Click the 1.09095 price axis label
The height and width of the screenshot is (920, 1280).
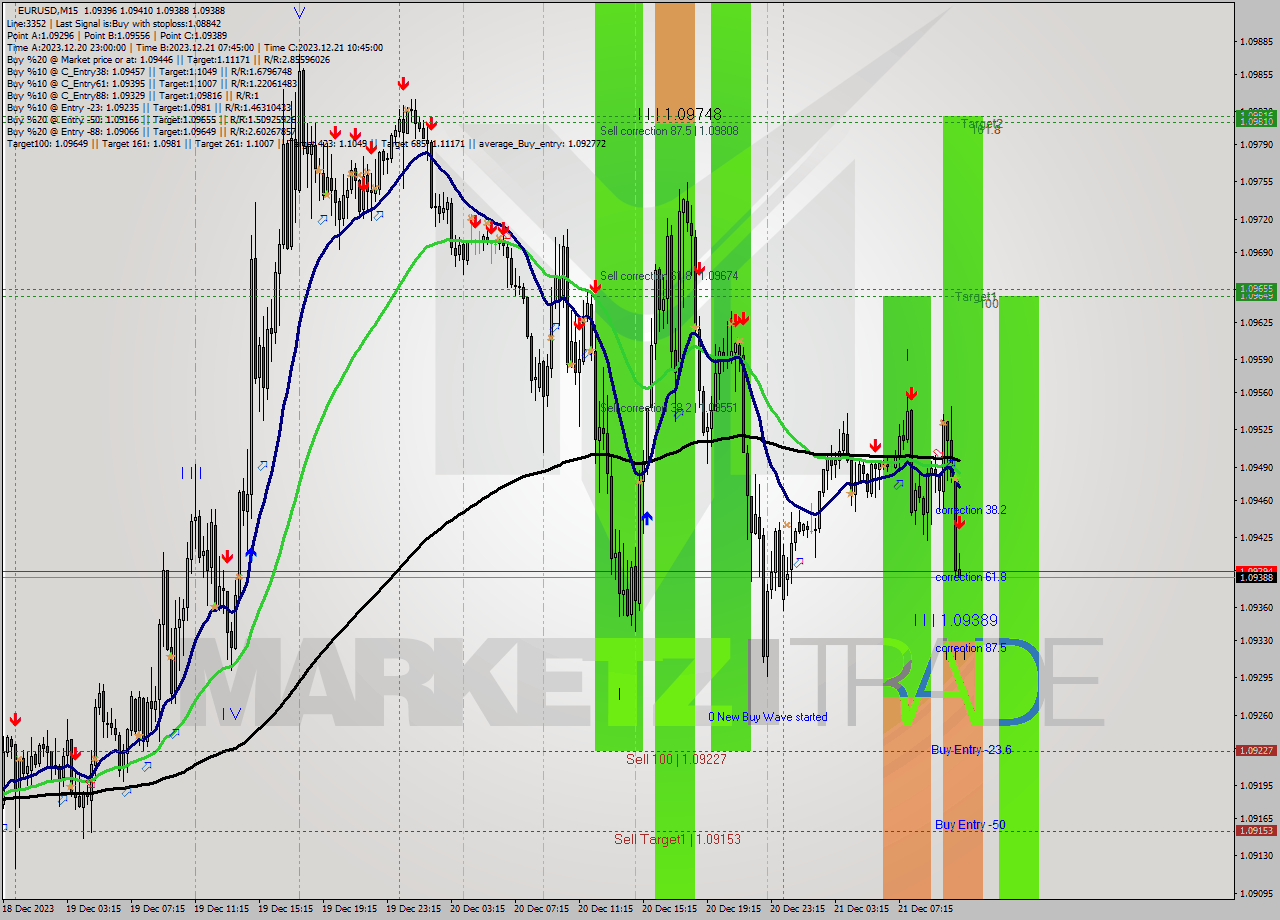1256,893
